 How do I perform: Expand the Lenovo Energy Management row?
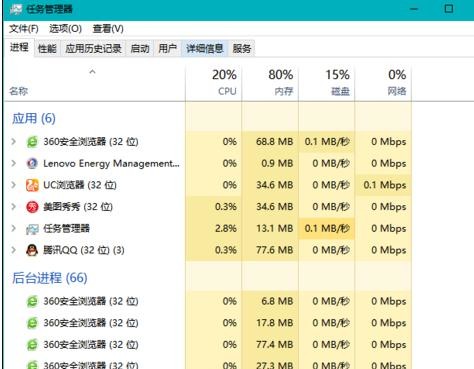(x=14, y=163)
